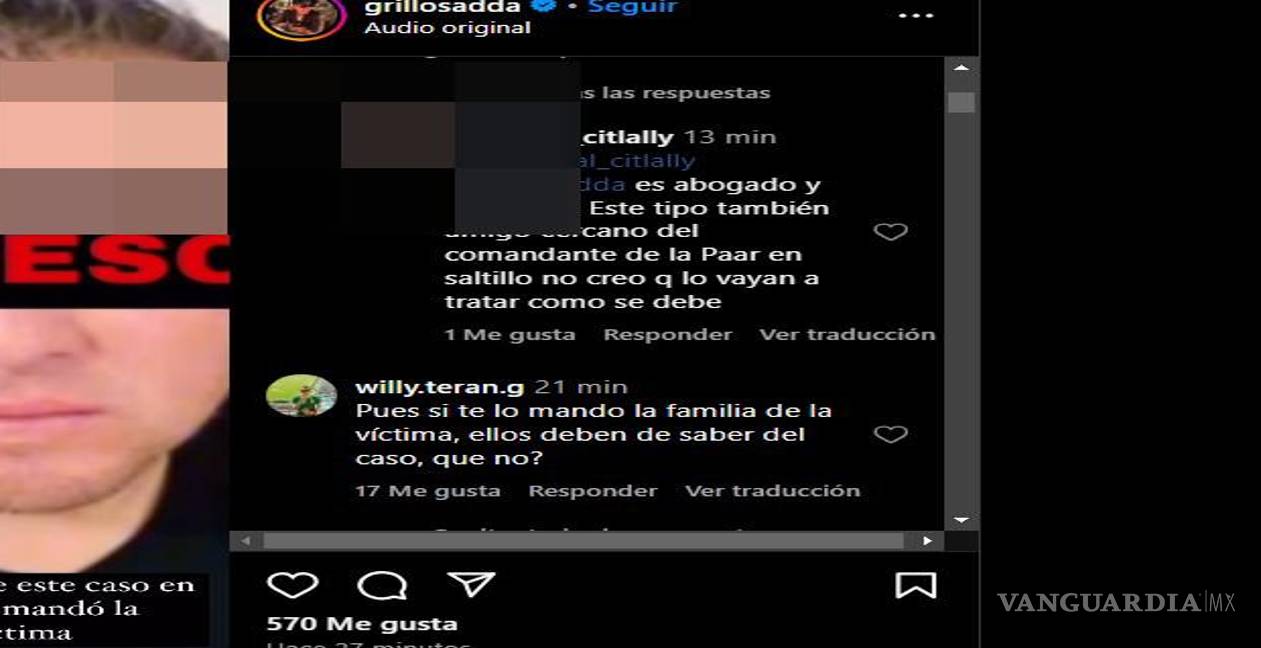Open the three-dot more options menu

[915, 16]
